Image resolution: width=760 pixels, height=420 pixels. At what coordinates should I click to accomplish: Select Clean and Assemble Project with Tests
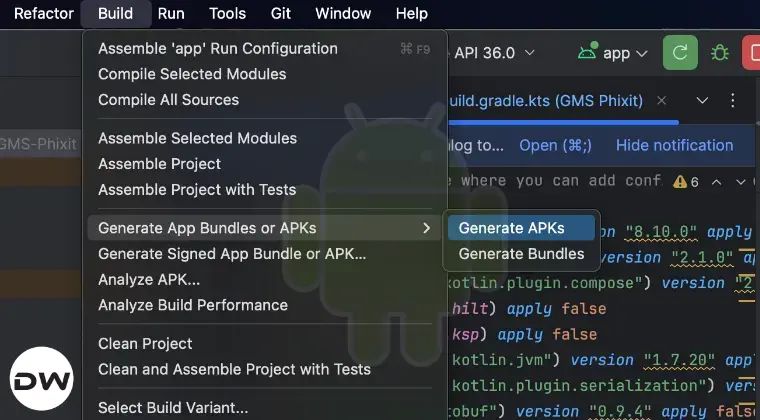click(264, 370)
